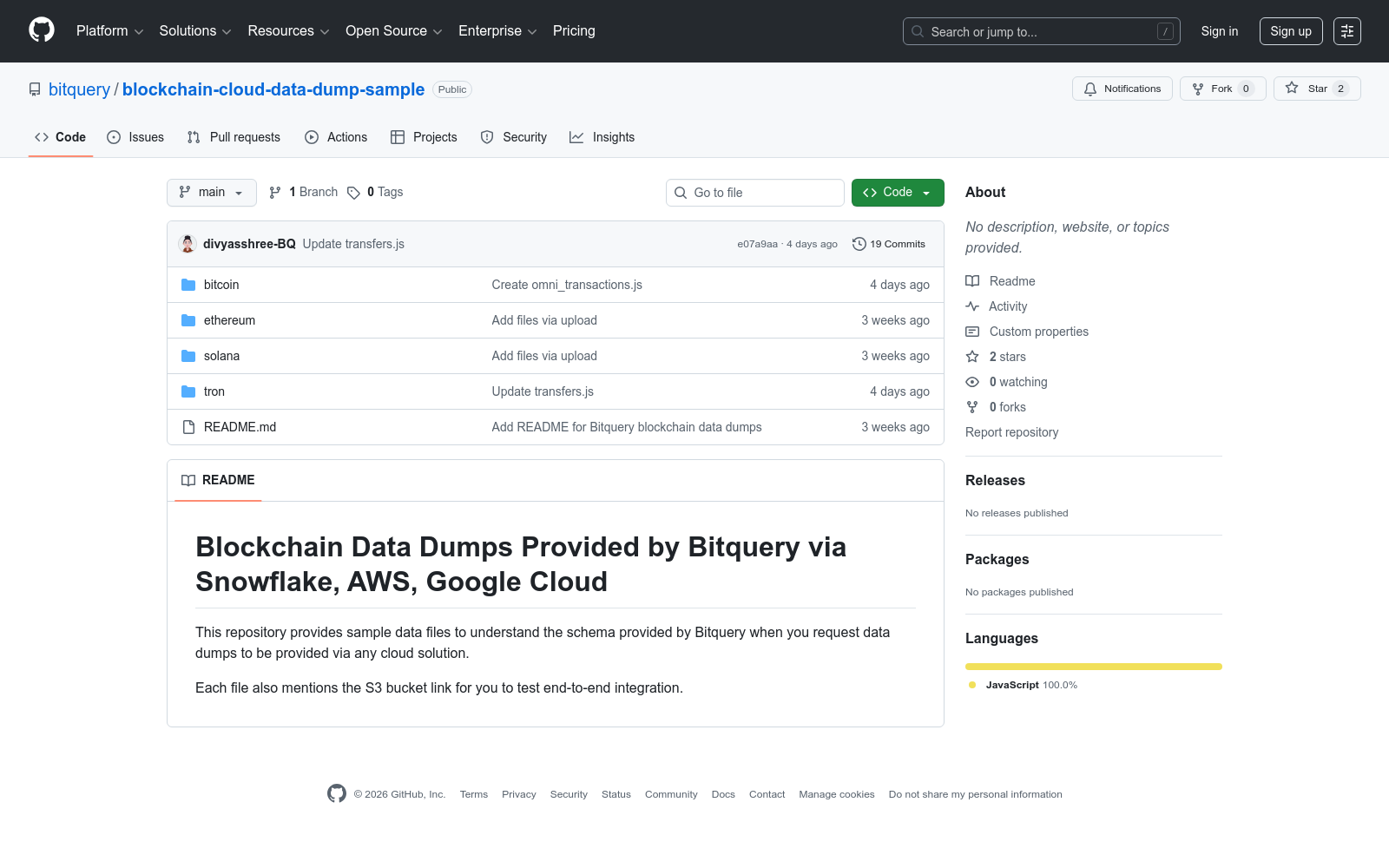Click the search magnifier icon in header
This screenshot has height=868, width=1389.
(x=918, y=31)
